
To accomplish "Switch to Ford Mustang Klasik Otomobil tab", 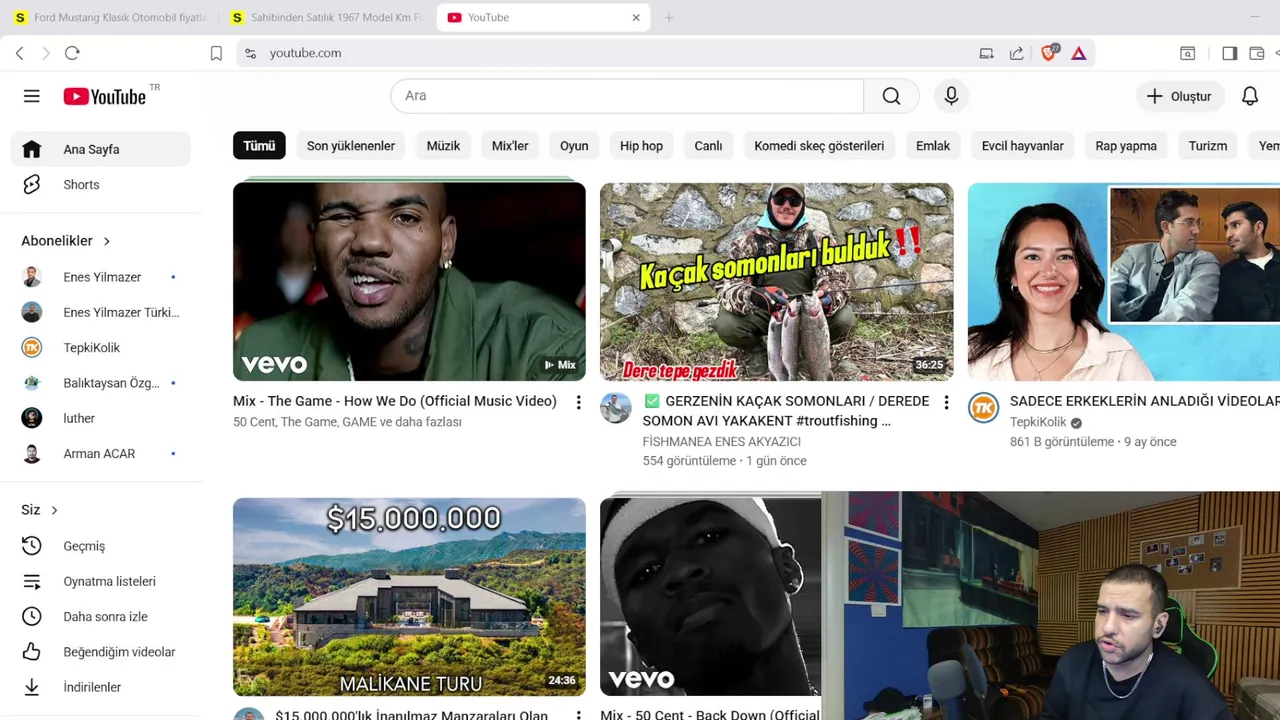I will pos(111,17).
